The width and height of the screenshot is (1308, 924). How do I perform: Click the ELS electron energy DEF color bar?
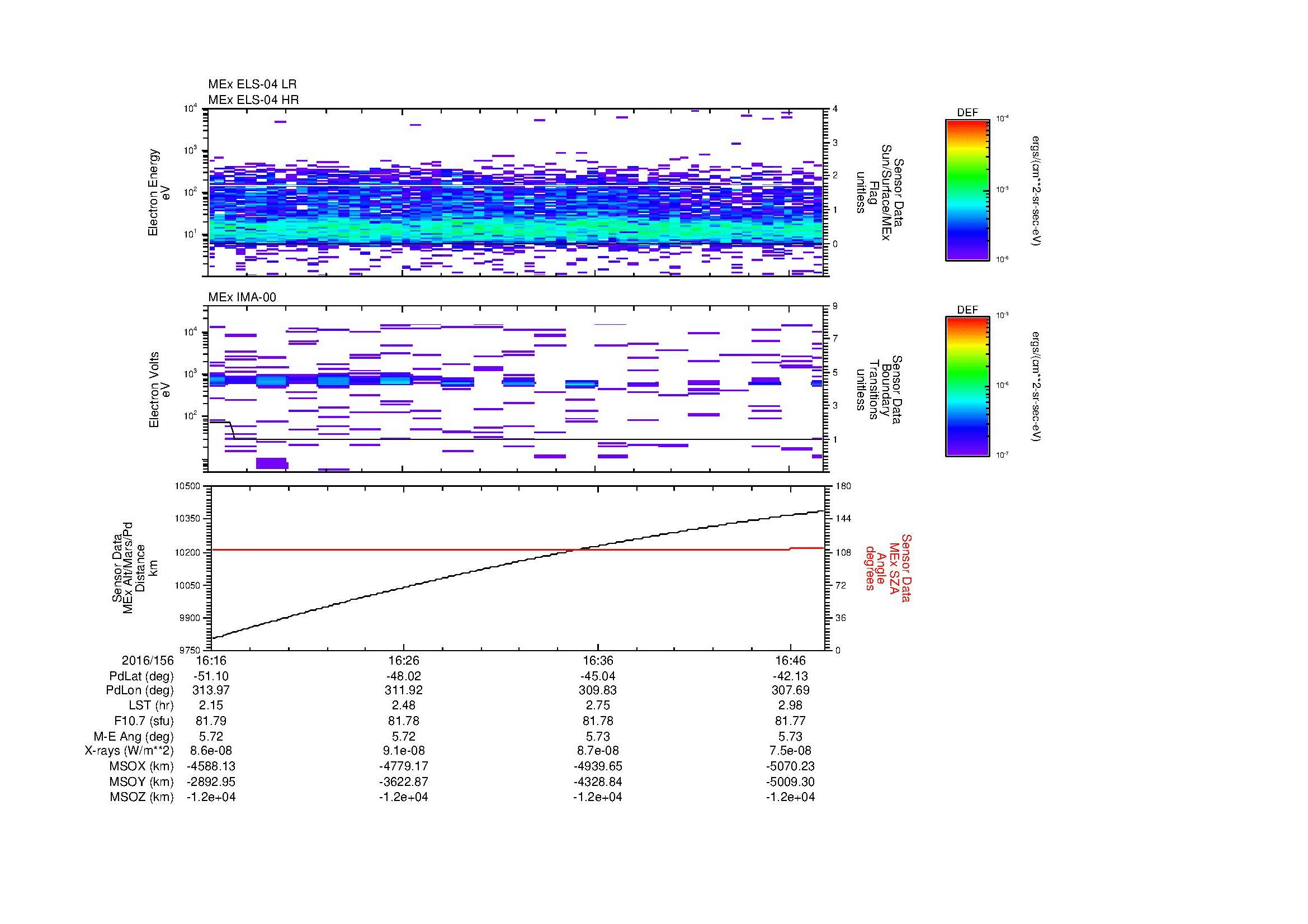967,190
